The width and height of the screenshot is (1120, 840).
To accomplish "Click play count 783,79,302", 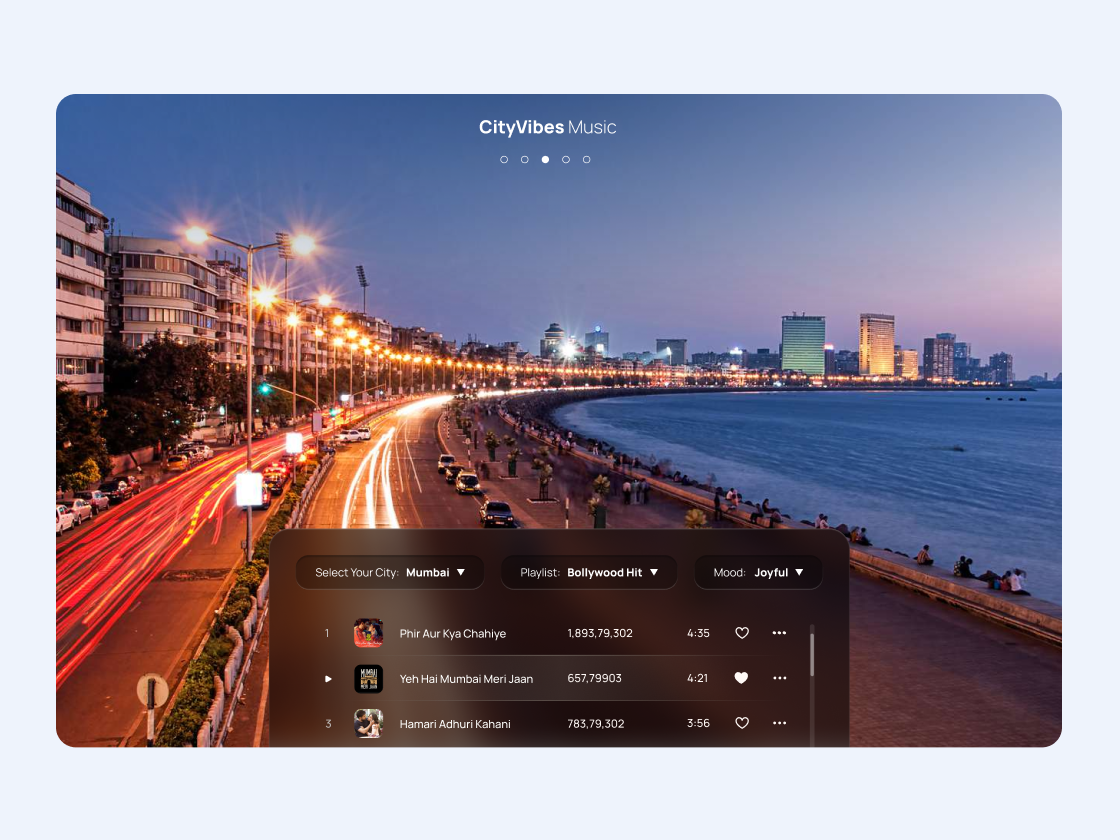I will click(596, 724).
